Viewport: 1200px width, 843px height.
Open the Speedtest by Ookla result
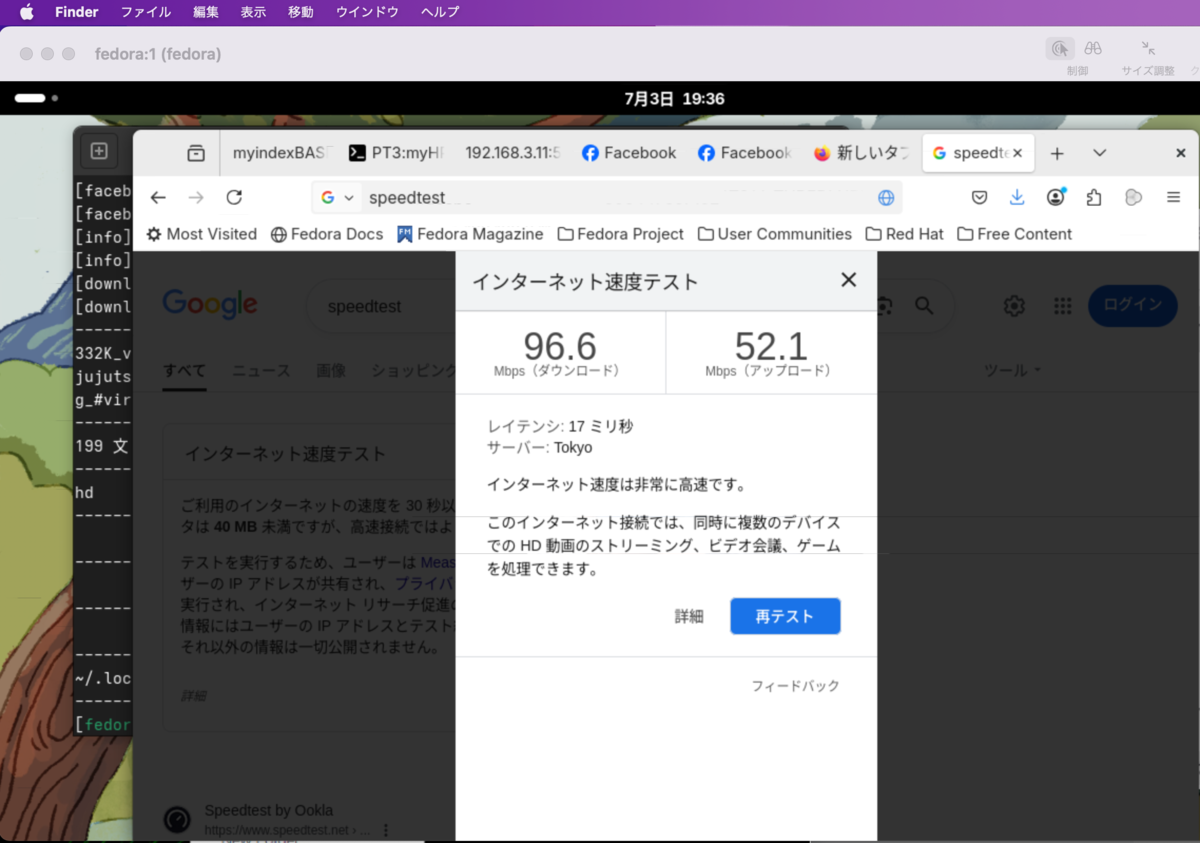(x=269, y=810)
